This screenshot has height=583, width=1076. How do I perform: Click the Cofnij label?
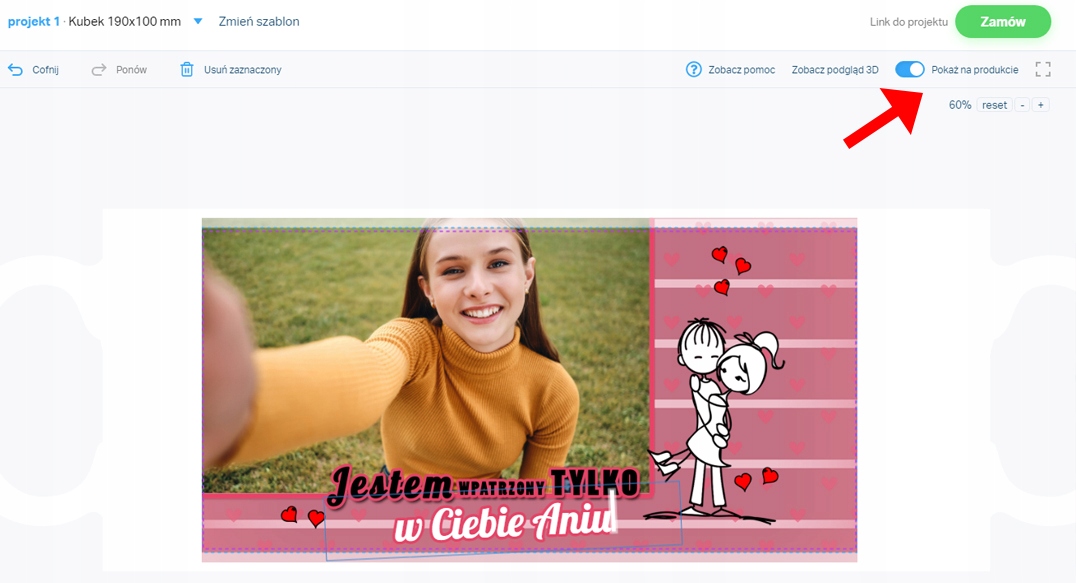point(45,69)
